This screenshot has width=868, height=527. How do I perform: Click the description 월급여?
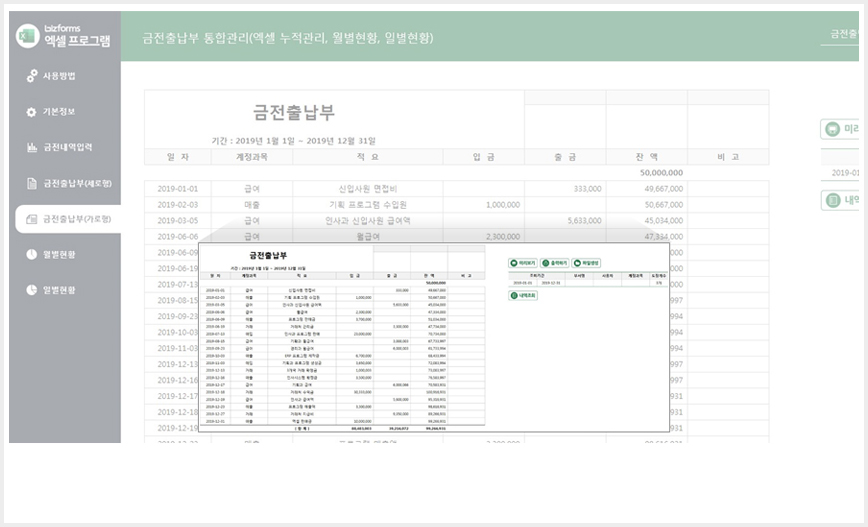[368, 236]
